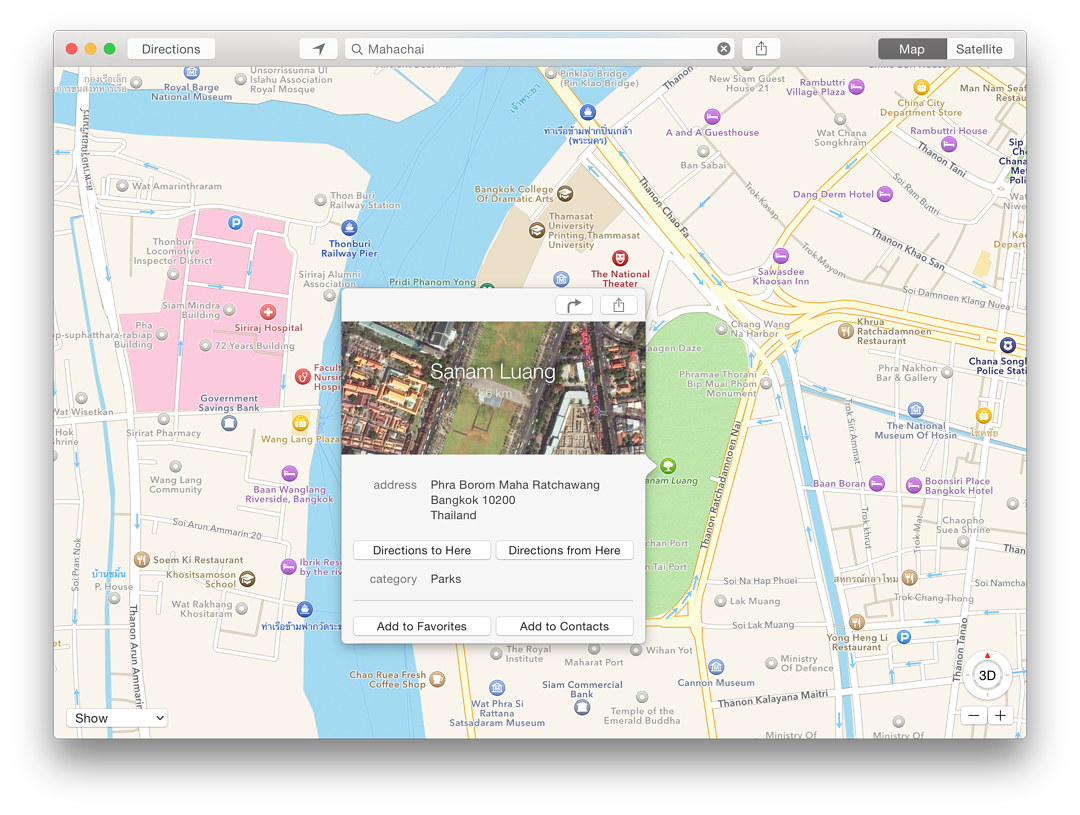Image resolution: width=1080 pixels, height=815 pixels.
Task: Click the Lak Muang label
Action: [x=755, y=601]
